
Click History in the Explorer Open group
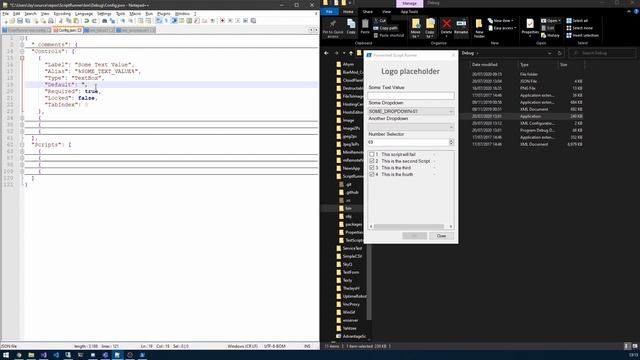[x=550, y=36]
